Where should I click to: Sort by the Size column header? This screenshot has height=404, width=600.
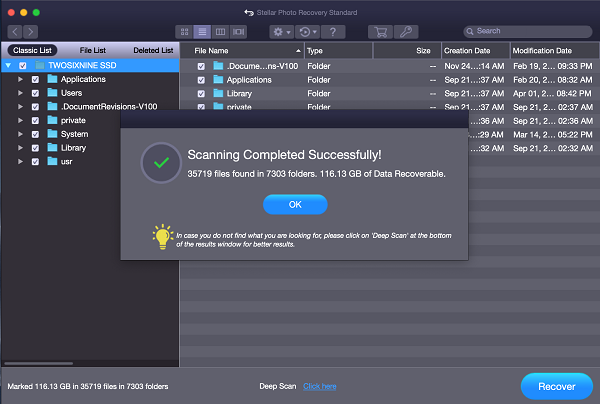click(x=407, y=51)
